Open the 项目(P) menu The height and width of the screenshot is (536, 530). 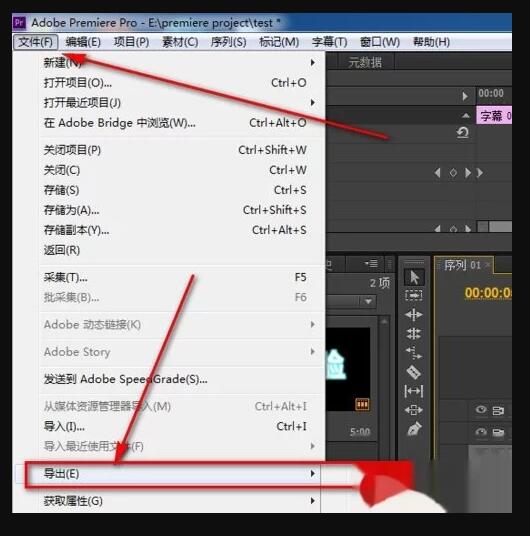click(131, 42)
